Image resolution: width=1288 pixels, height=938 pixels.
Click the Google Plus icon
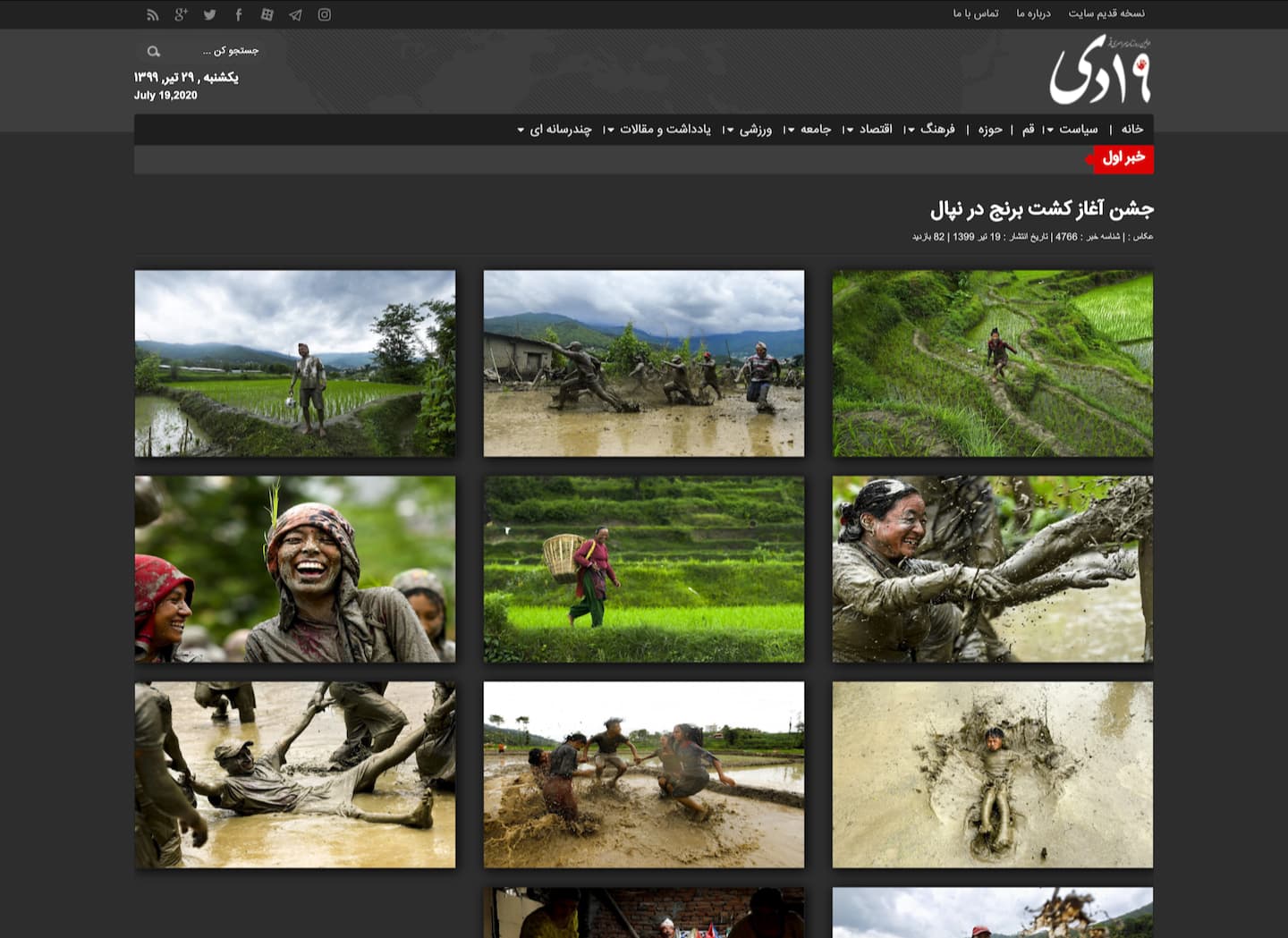tap(182, 14)
